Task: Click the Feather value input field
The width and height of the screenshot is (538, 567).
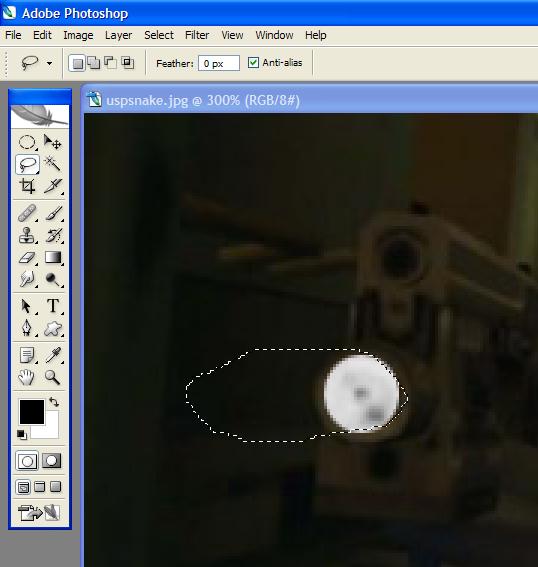Action: pyautogui.click(x=219, y=63)
